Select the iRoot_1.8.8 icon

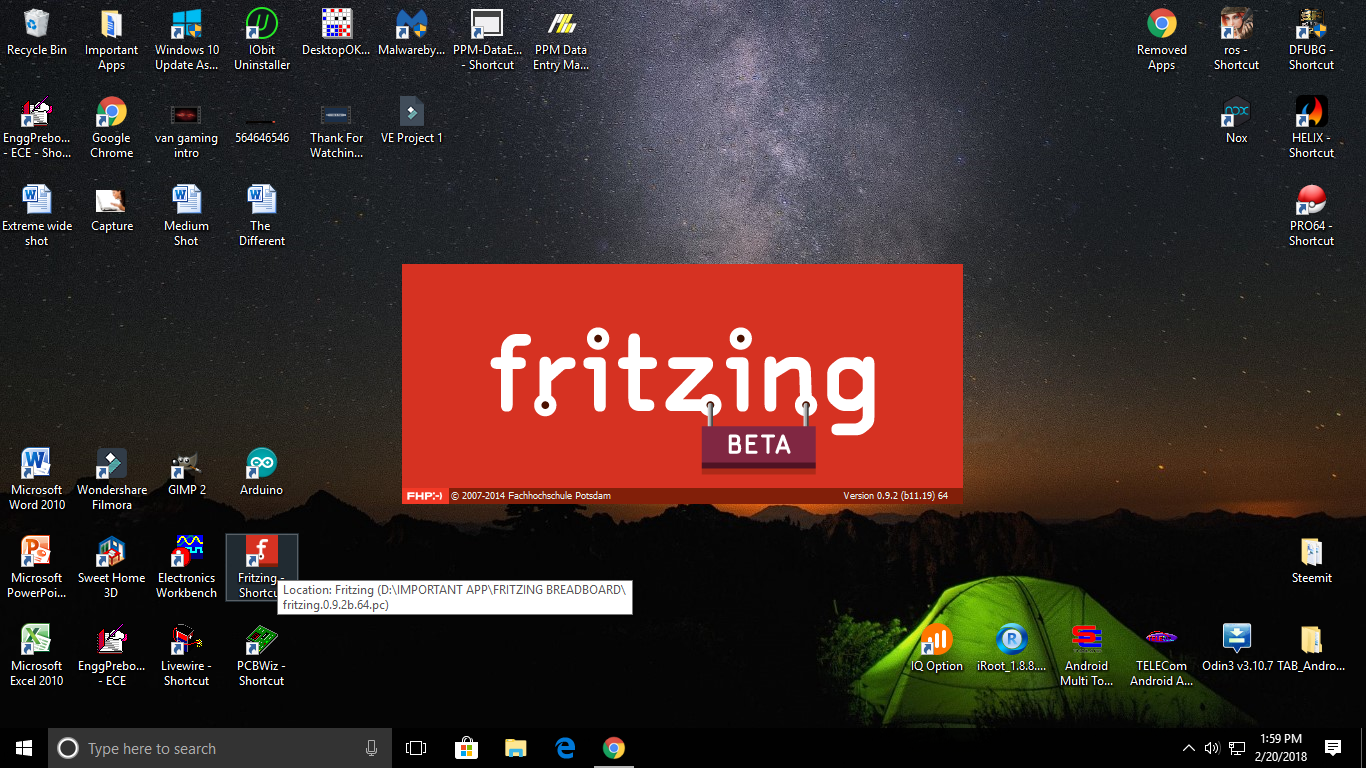1011,649
